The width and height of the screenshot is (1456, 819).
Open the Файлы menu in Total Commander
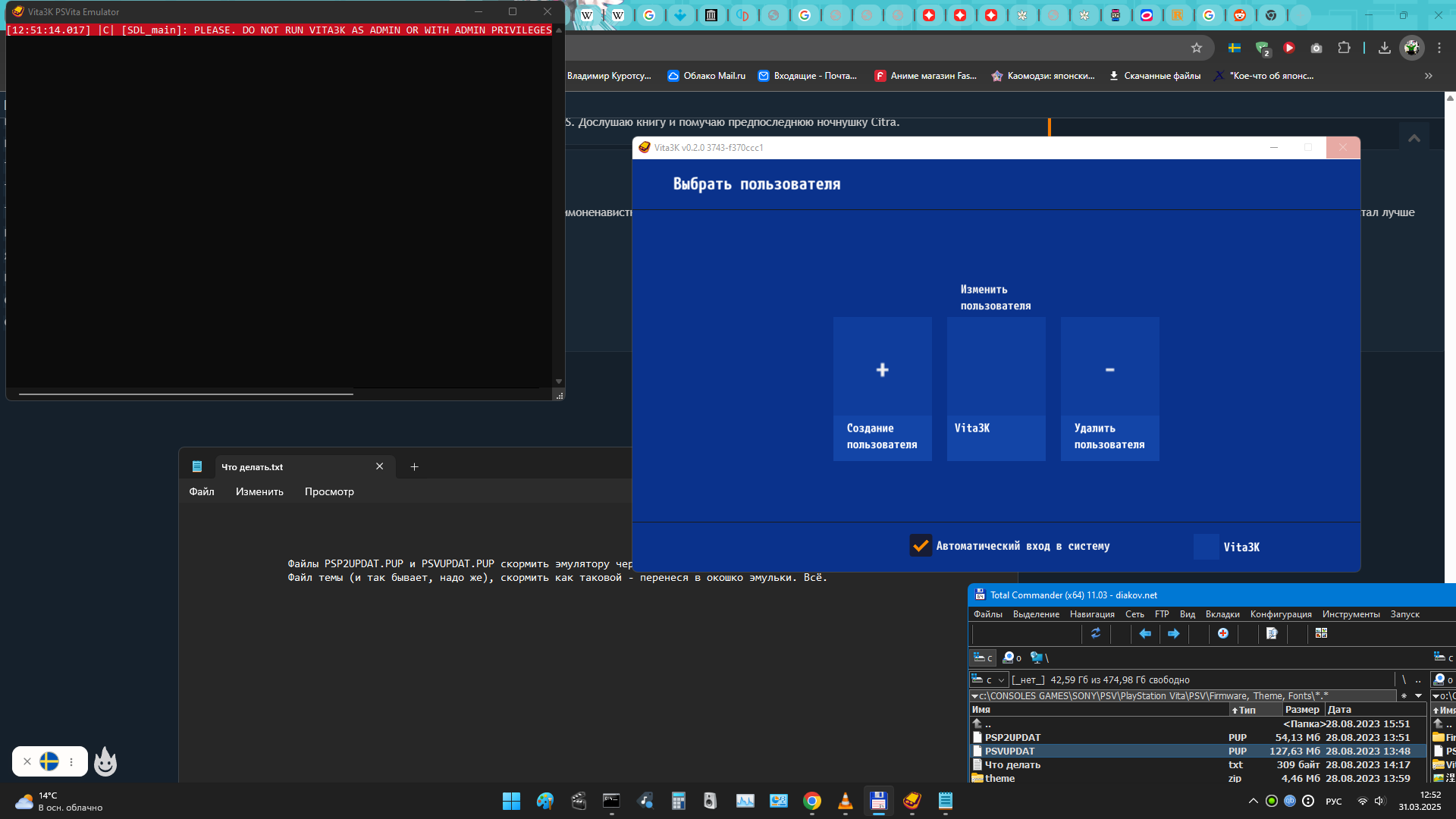(x=987, y=614)
